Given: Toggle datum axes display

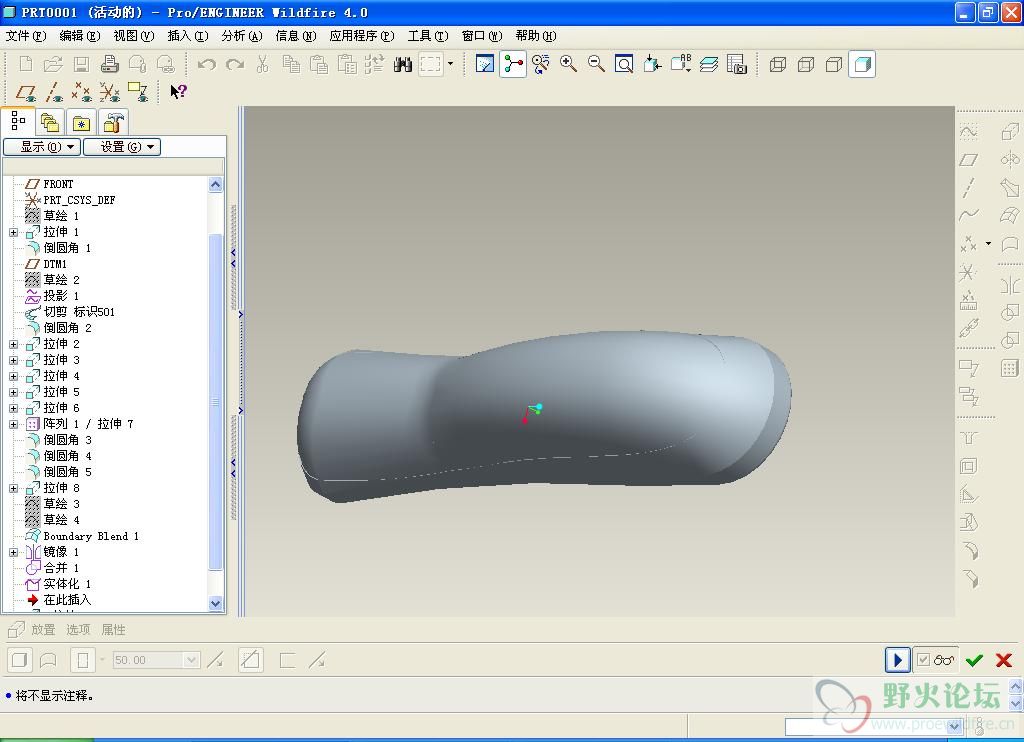Looking at the screenshot, I should pyautogui.click(x=54, y=91).
